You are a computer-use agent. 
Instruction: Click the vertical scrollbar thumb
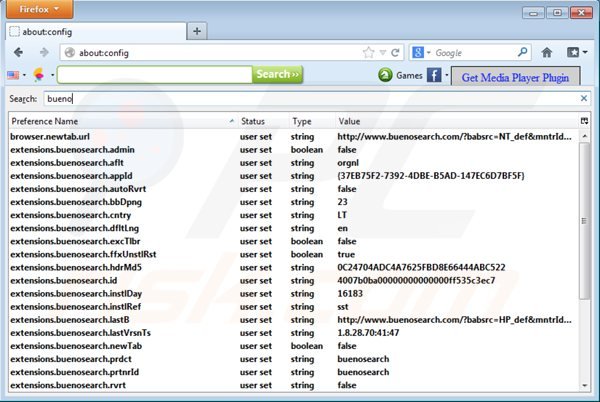584,221
